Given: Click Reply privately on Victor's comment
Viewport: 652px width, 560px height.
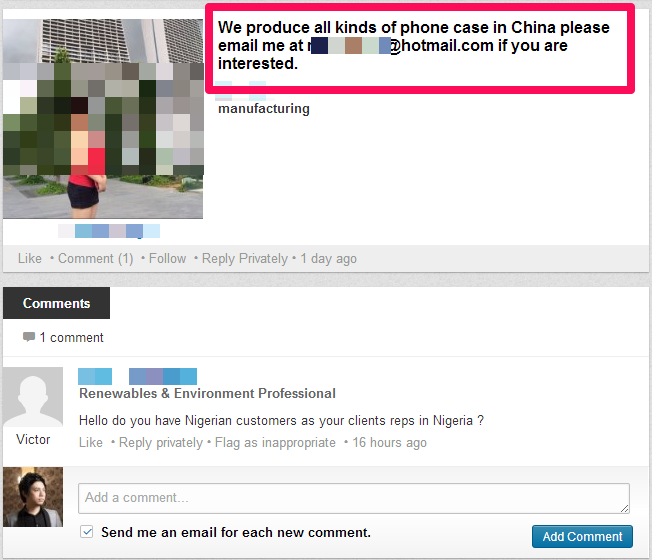Looking at the screenshot, I should click(x=161, y=442).
